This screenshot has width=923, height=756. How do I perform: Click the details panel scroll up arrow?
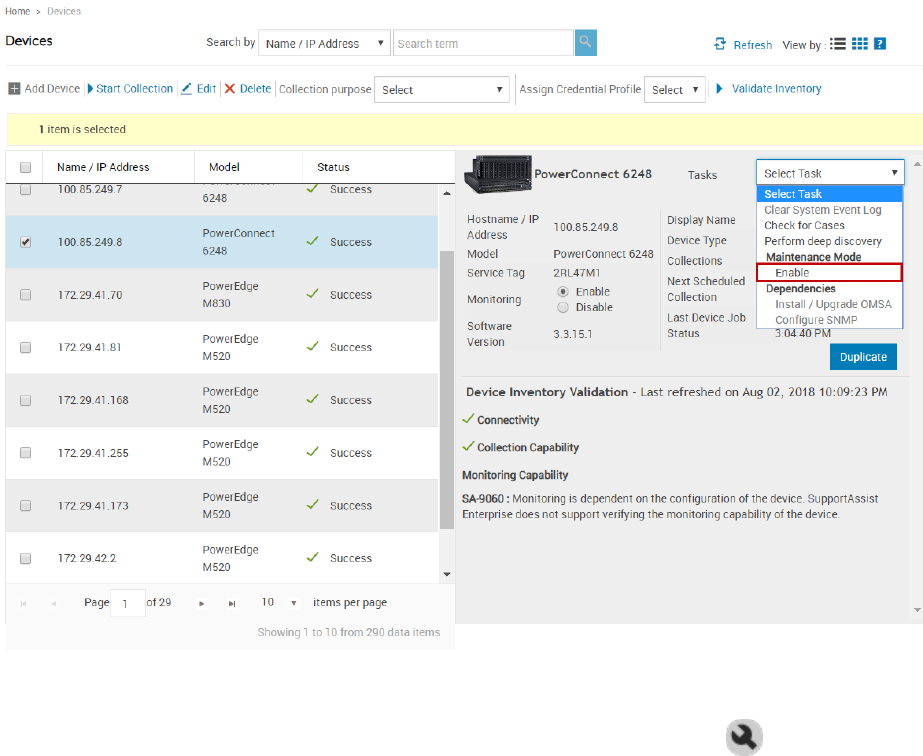917,164
